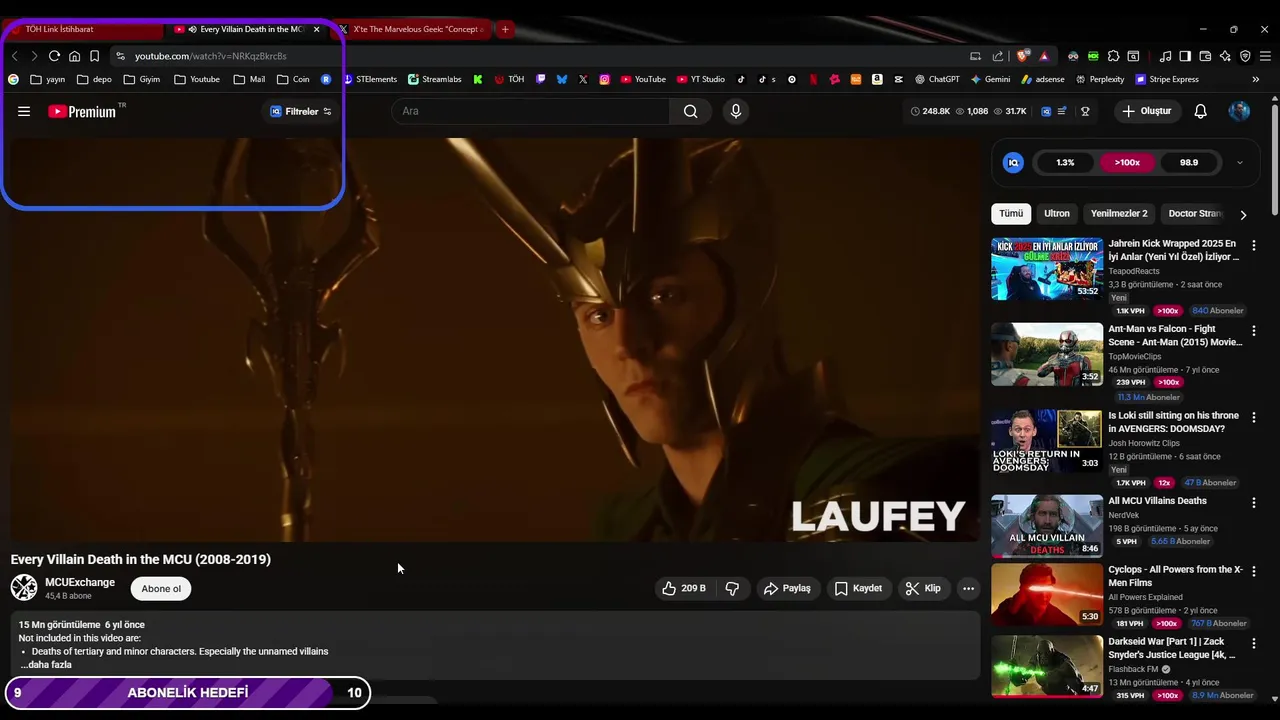Viewport: 1280px width, 720px height.
Task: Open the Twitch bookmark icon
Action: pos(541,79)
